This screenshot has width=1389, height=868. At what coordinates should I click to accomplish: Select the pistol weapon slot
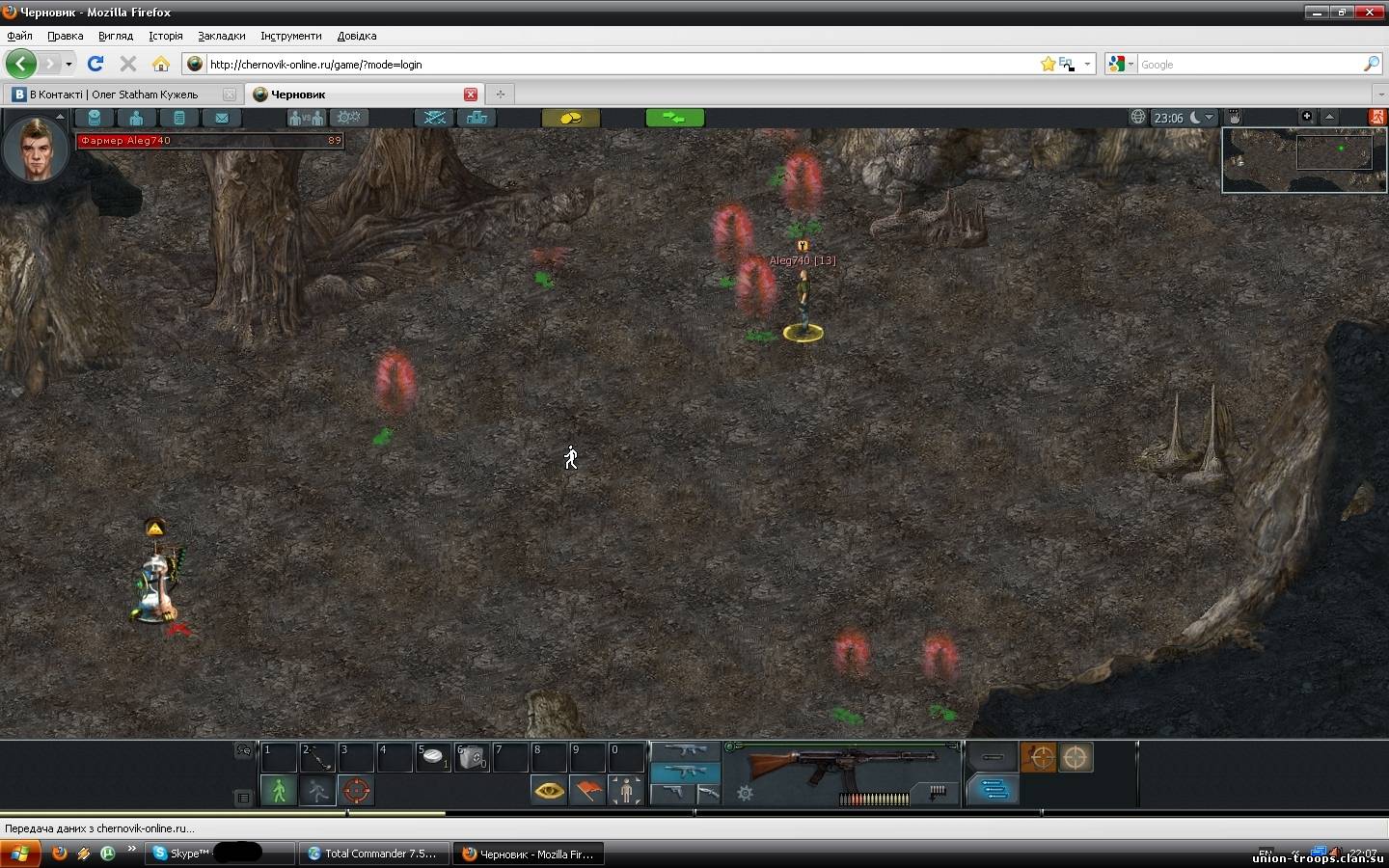[x=672, y=793]
